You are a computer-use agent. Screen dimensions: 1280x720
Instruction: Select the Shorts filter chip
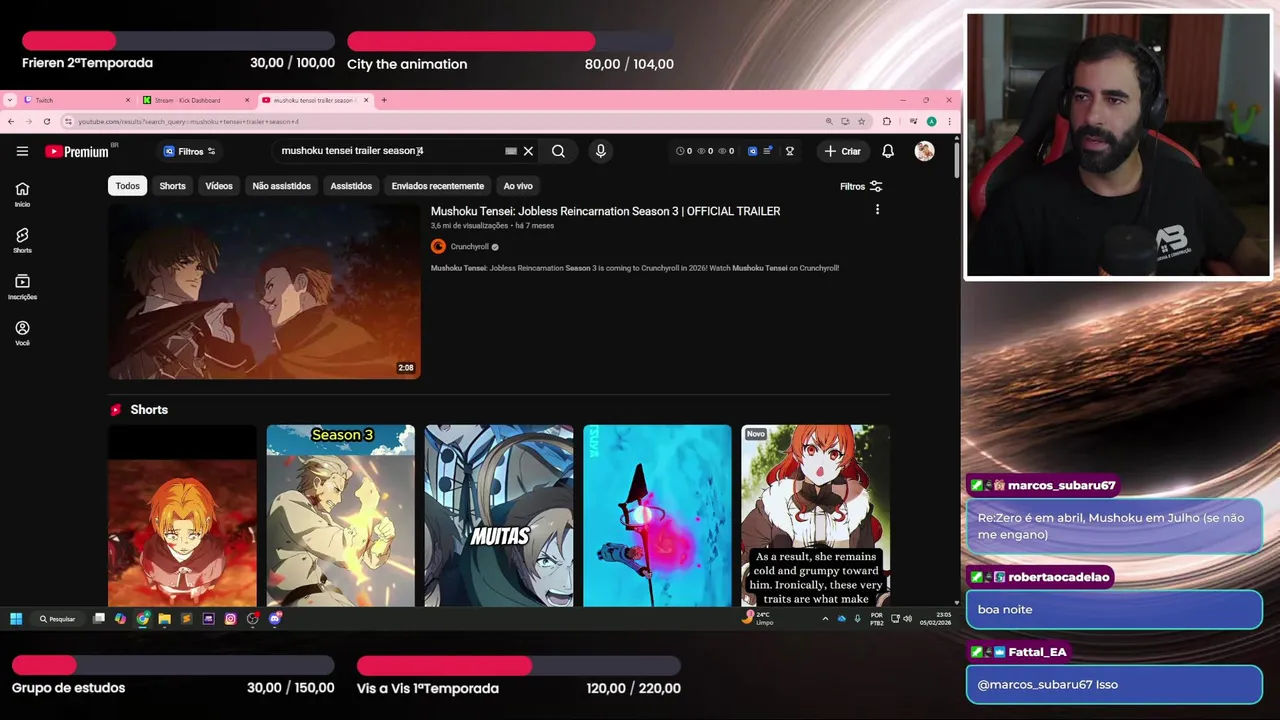[x=172, y=186]
